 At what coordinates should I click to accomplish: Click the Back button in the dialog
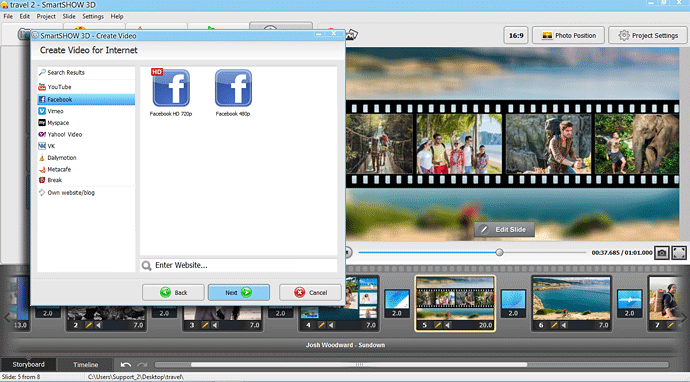tap(173, 292)
